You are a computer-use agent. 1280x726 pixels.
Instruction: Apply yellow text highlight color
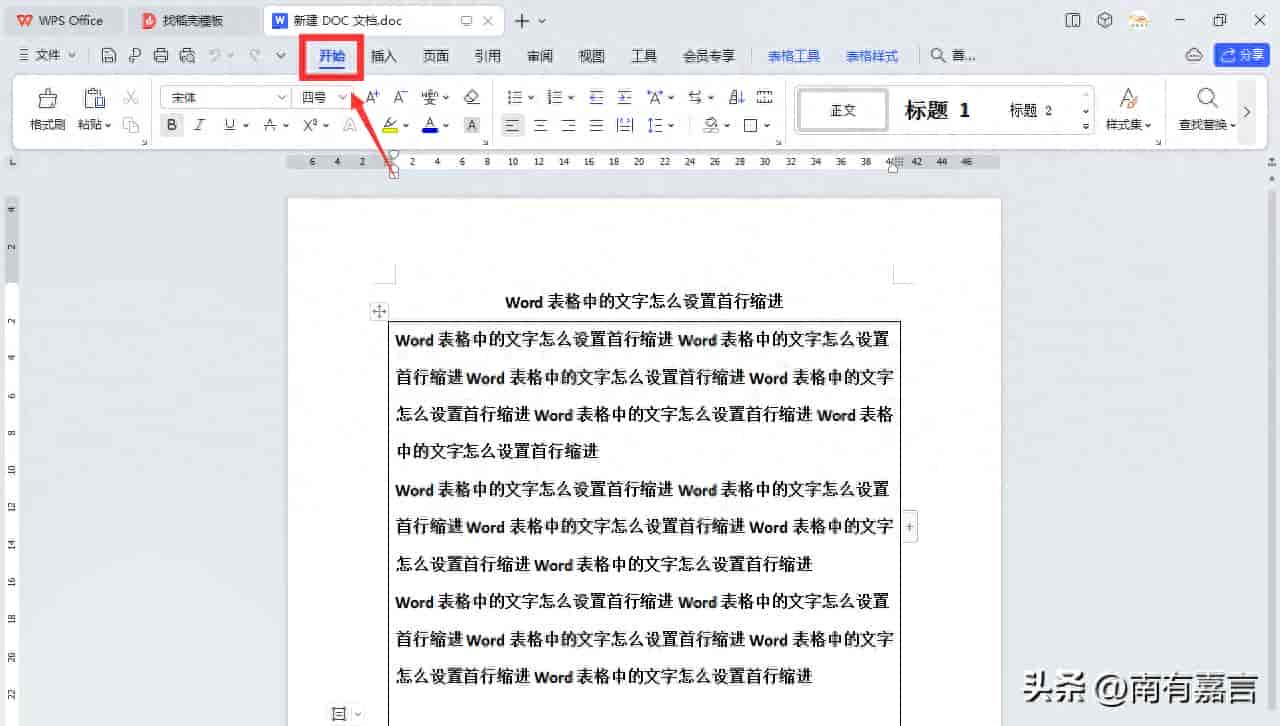point(390,125)
